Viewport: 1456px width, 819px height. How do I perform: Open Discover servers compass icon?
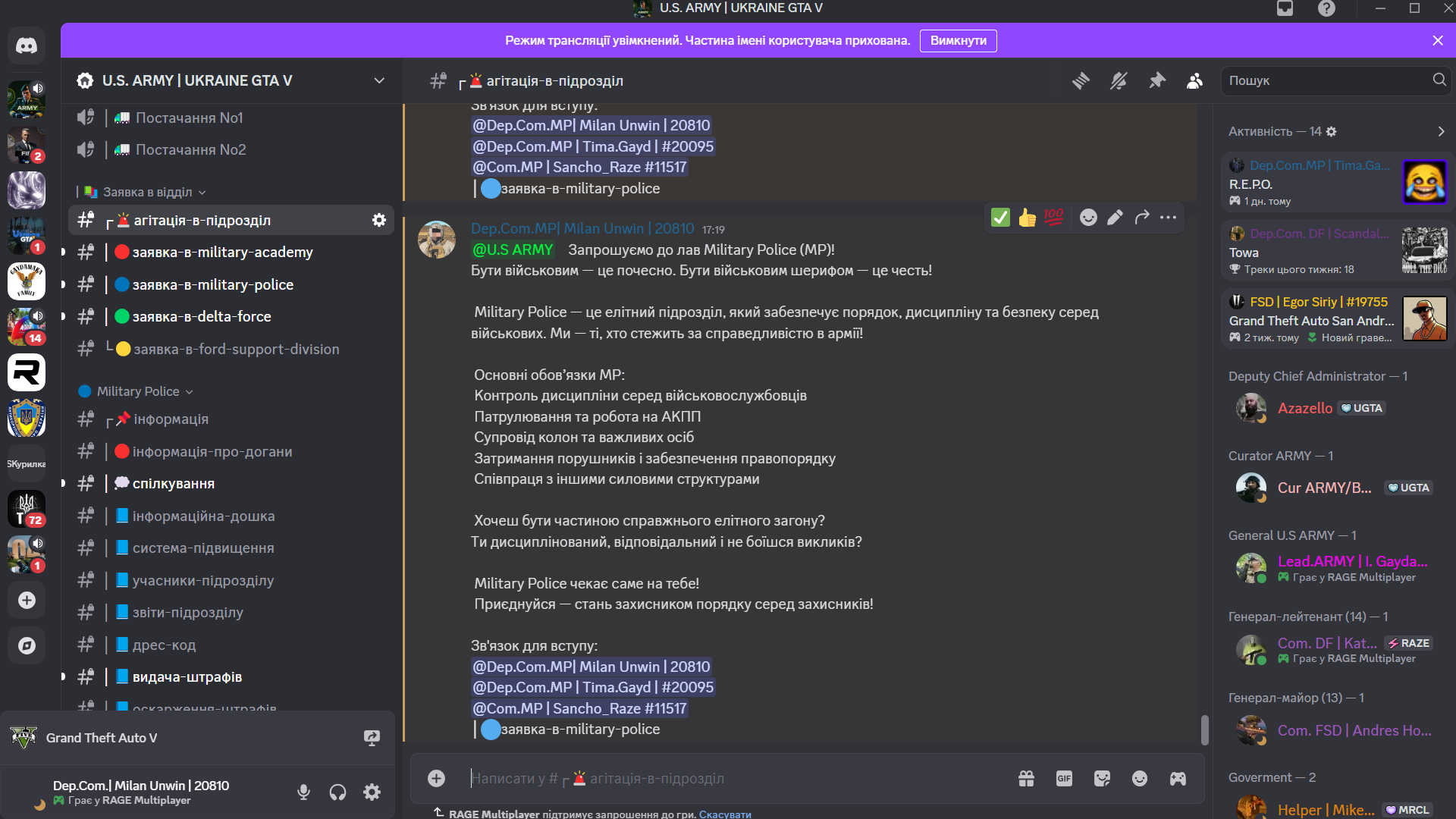(27, 646)
